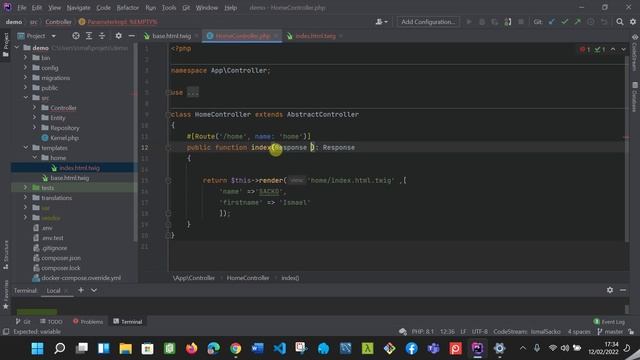Open the Git menu
This screenshot has width=640, height=360.
point(186,8)
